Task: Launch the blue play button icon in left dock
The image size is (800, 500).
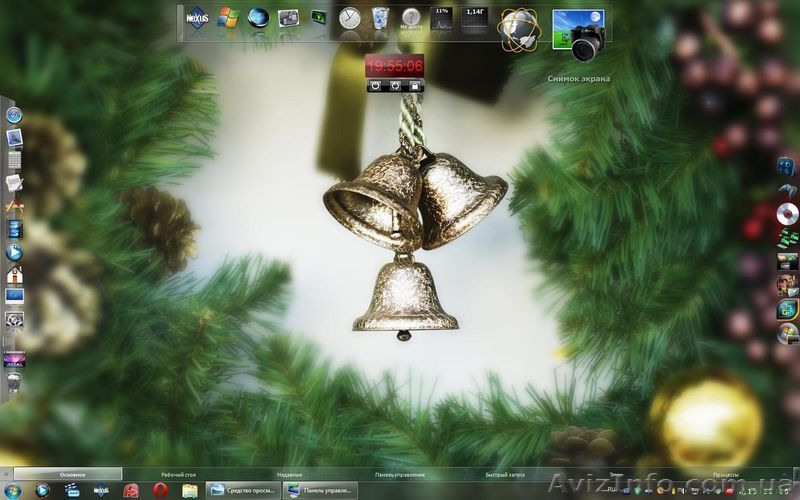Action: [14, 252]
